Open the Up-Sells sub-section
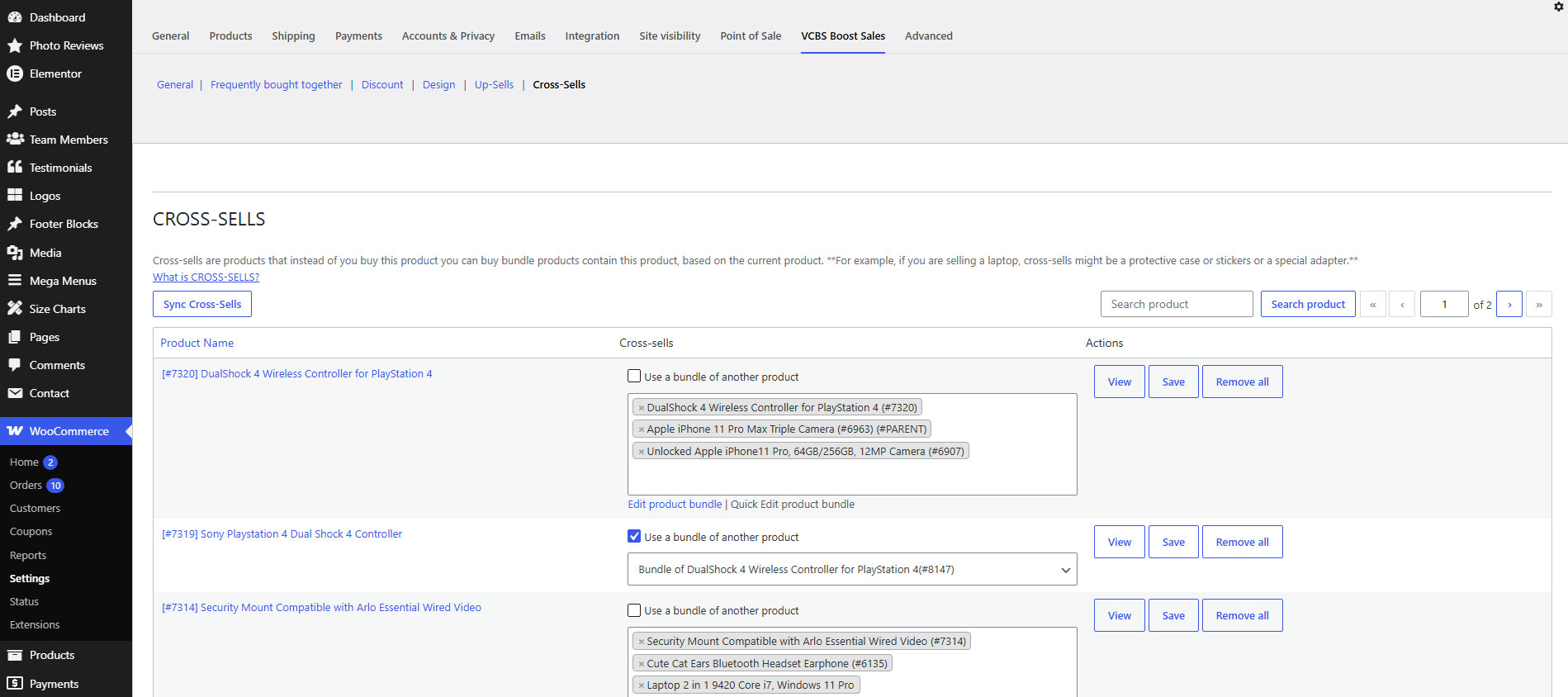 [494, 84]
